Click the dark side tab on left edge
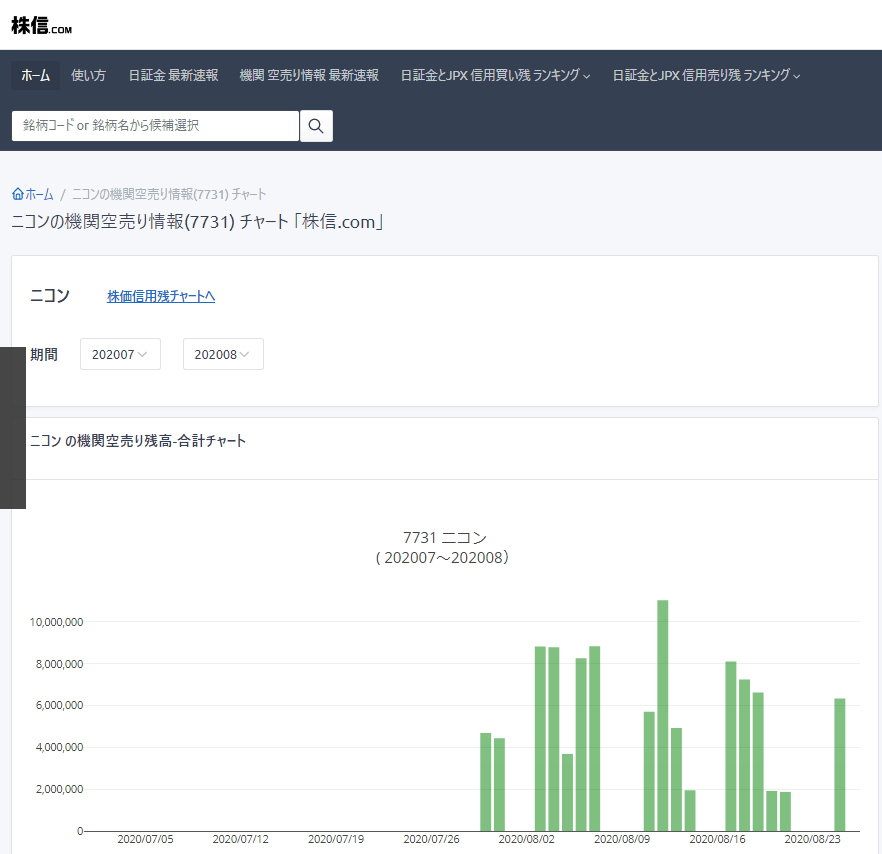882x854 pixels. (x=12, y=427)
